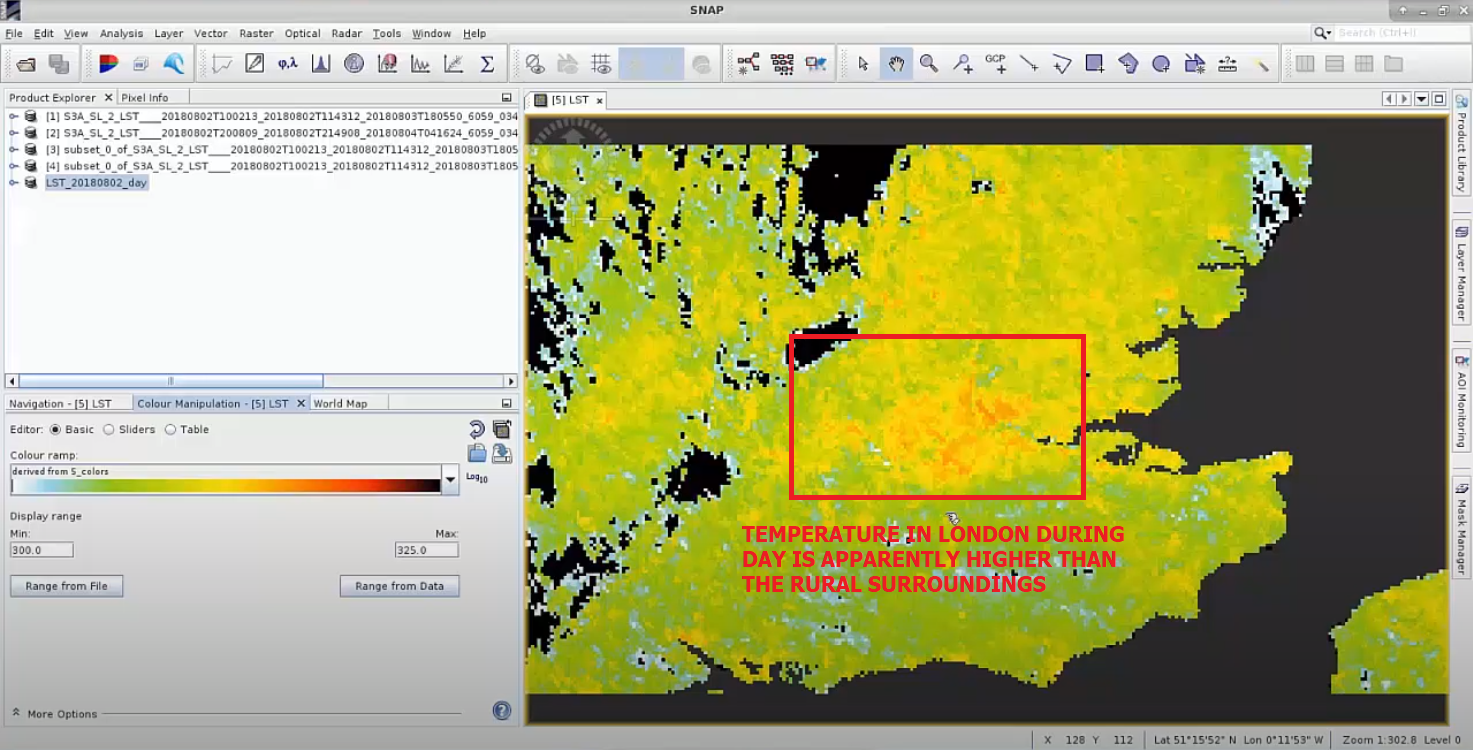1473x750 pixels.
Task: Select the Draw Line tool
Action: coord(1028,64)
